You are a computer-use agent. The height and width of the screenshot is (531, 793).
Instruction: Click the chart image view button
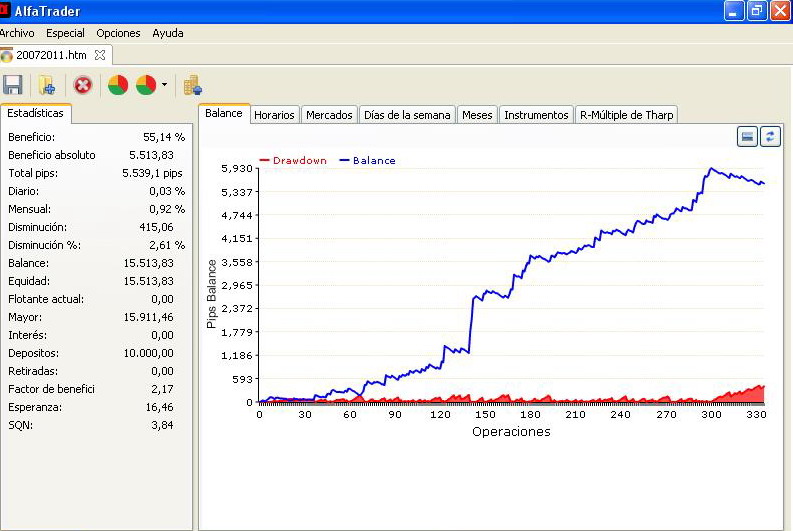[746, 136]
